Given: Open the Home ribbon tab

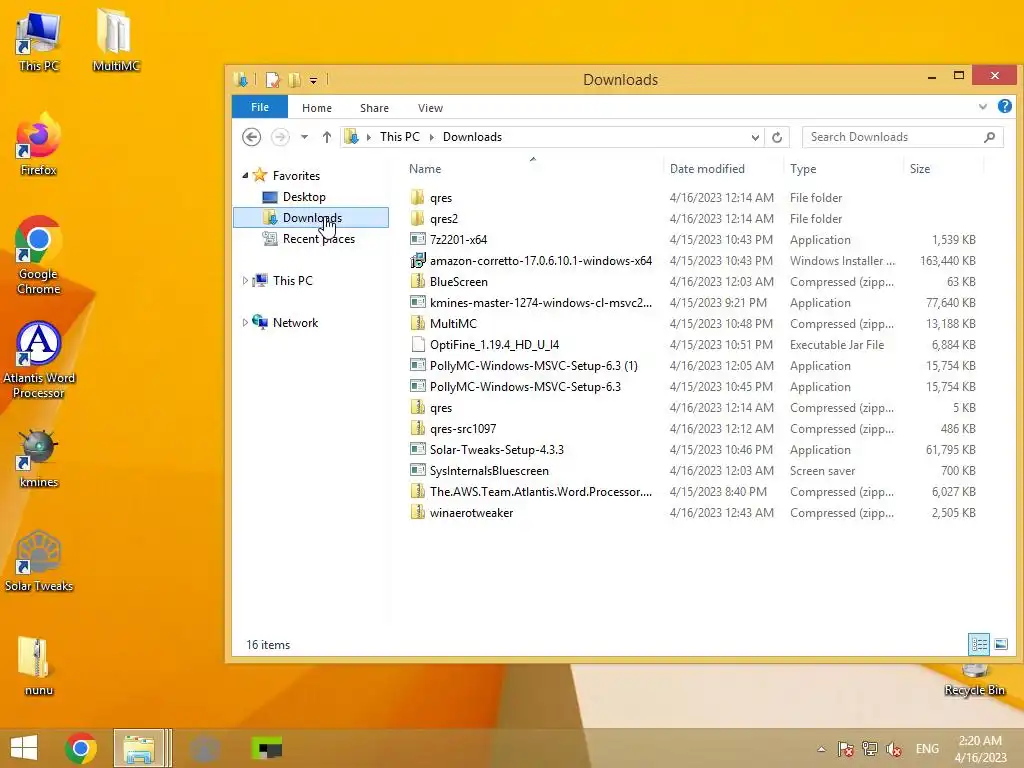Looking at the screenshot, I should pos(317,108).
